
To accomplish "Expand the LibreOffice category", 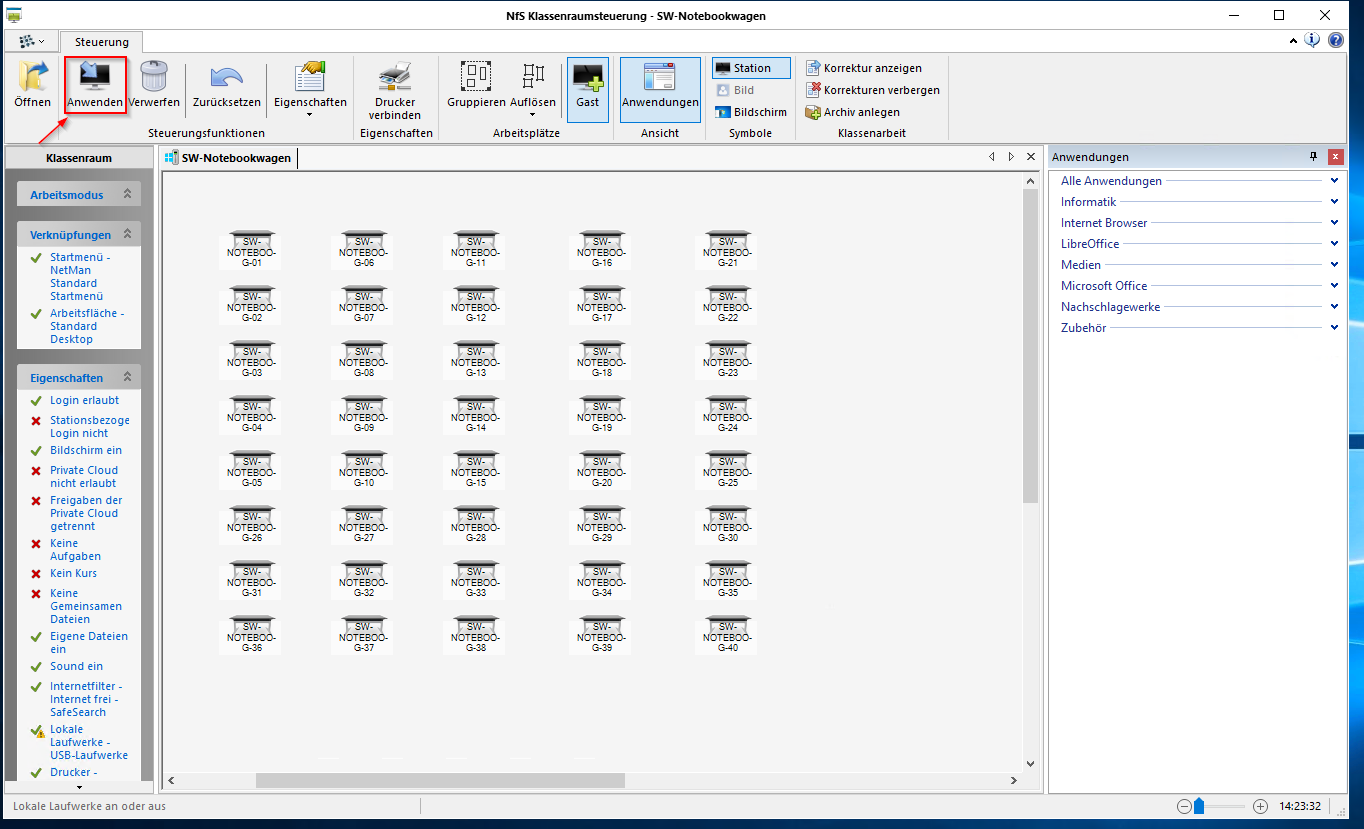I will [x=1334, y=244].
